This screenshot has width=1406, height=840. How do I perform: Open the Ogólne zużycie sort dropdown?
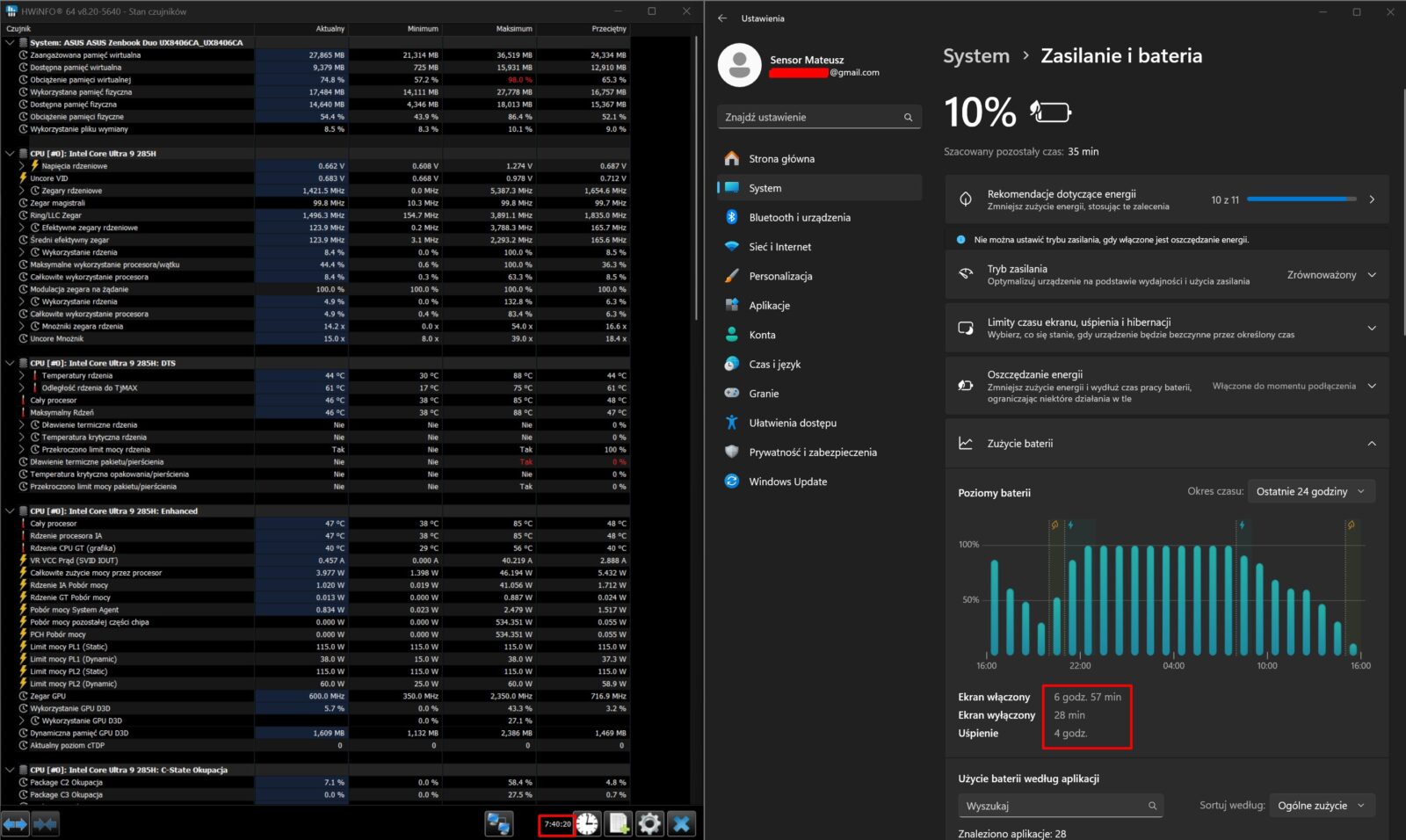point(1321,806)
